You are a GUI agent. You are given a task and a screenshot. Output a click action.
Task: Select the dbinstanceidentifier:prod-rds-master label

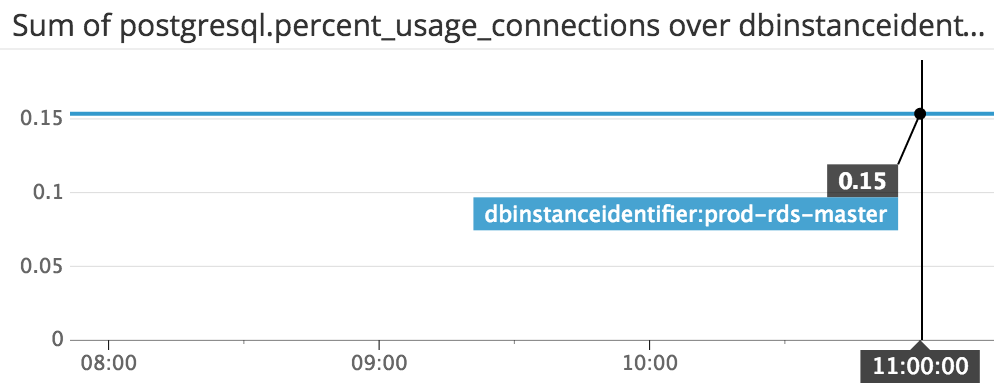pyautogui.click(x=685, y=214)
